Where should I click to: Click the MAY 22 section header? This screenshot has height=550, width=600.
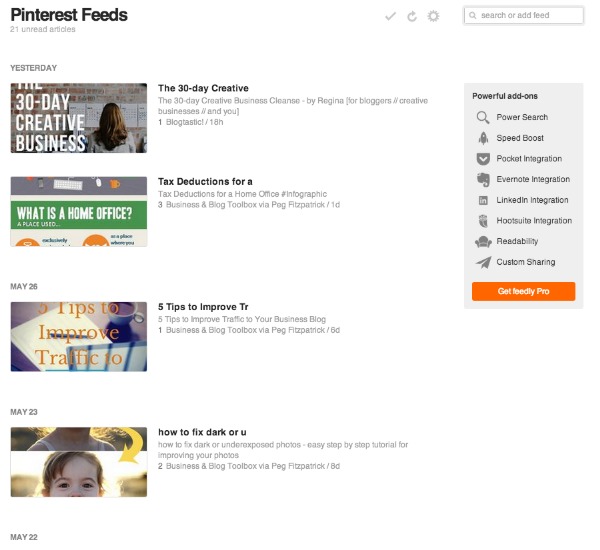point(24,537)
